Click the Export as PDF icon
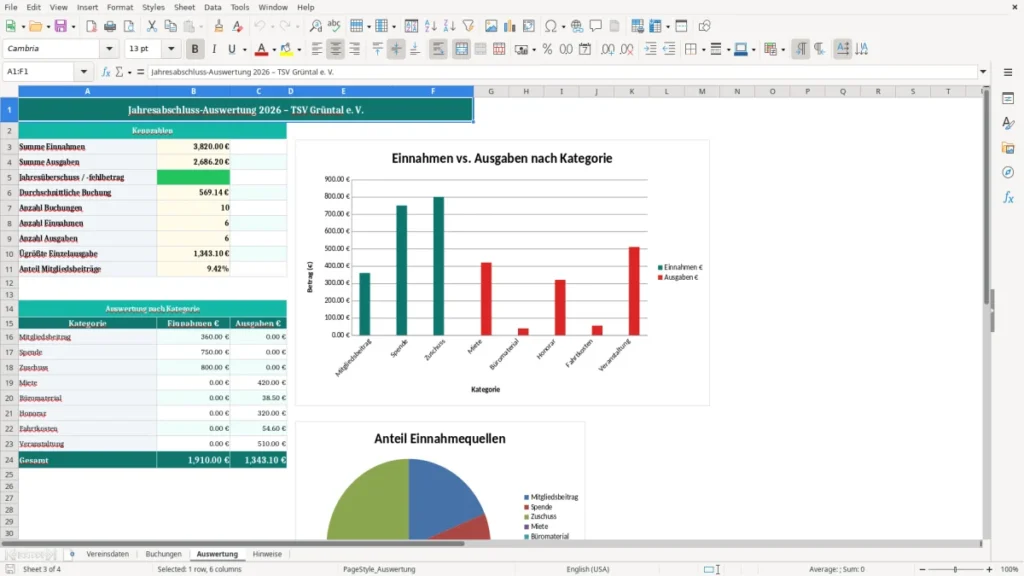This screenshot has height=576, width=1024. tap(91, 26)
